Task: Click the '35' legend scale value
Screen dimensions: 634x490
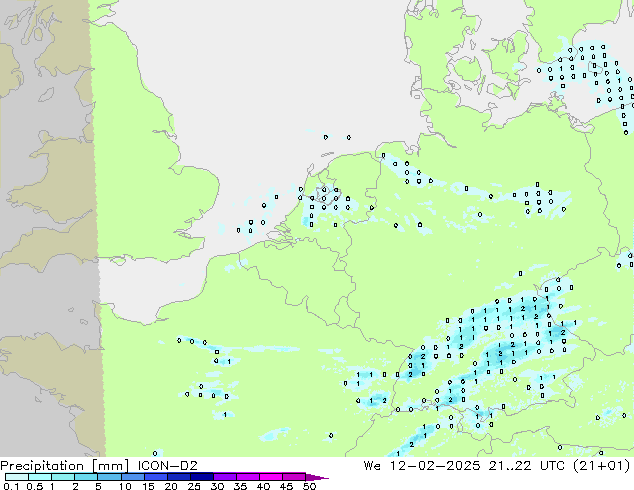Action: pyautogui.click(x=240, y=486)
